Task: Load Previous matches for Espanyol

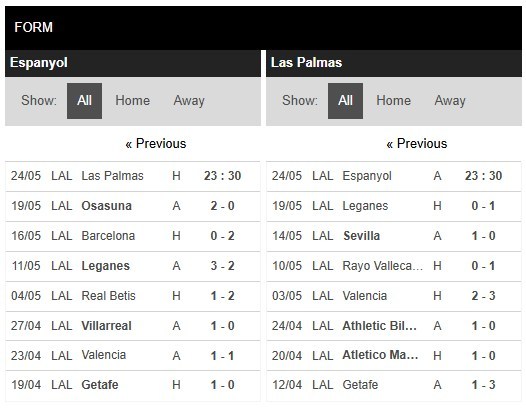Action: (x=156, y=144)
